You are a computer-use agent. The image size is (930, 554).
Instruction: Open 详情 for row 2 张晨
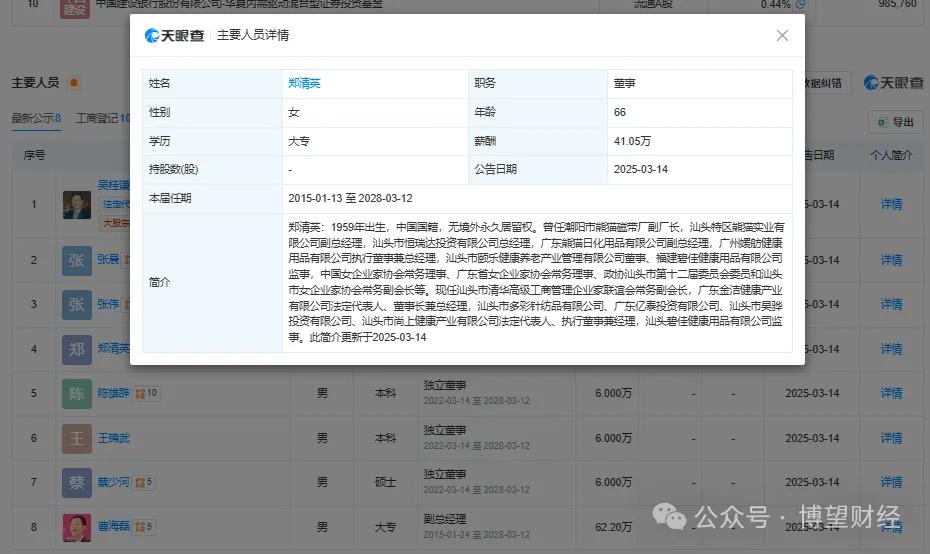click(x=891, y=260)
